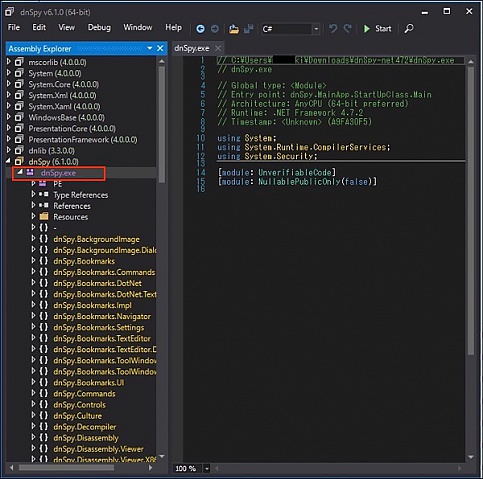The width and height of the screenshot is (483, 479).
Task: Close the Assembly Explorer panel
Action: [160, 49]
